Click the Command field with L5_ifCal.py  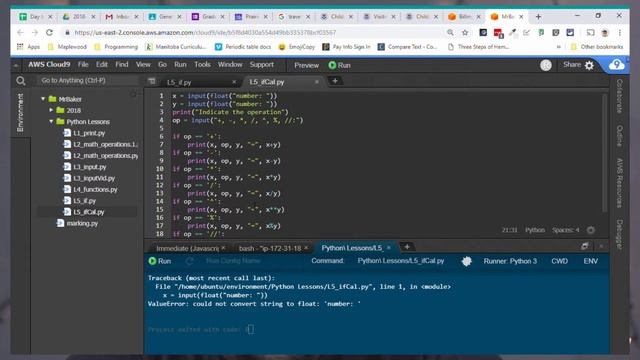click(x=401, y=261)
